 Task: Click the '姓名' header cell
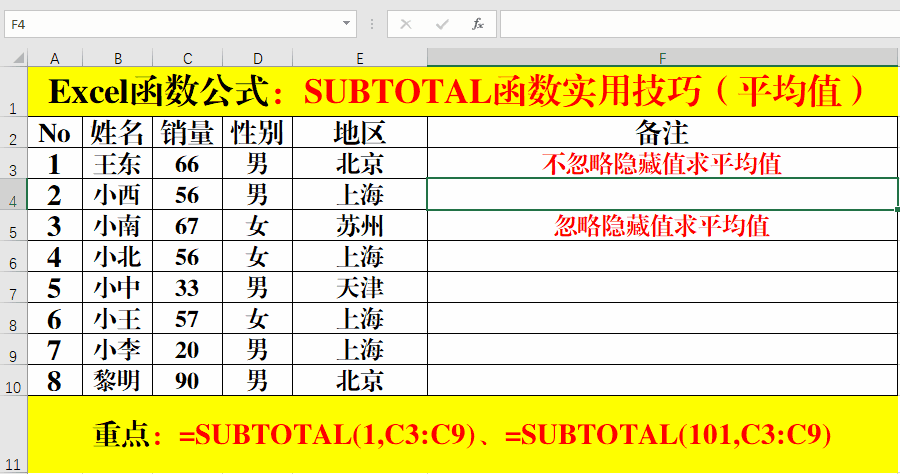point(118,132)
